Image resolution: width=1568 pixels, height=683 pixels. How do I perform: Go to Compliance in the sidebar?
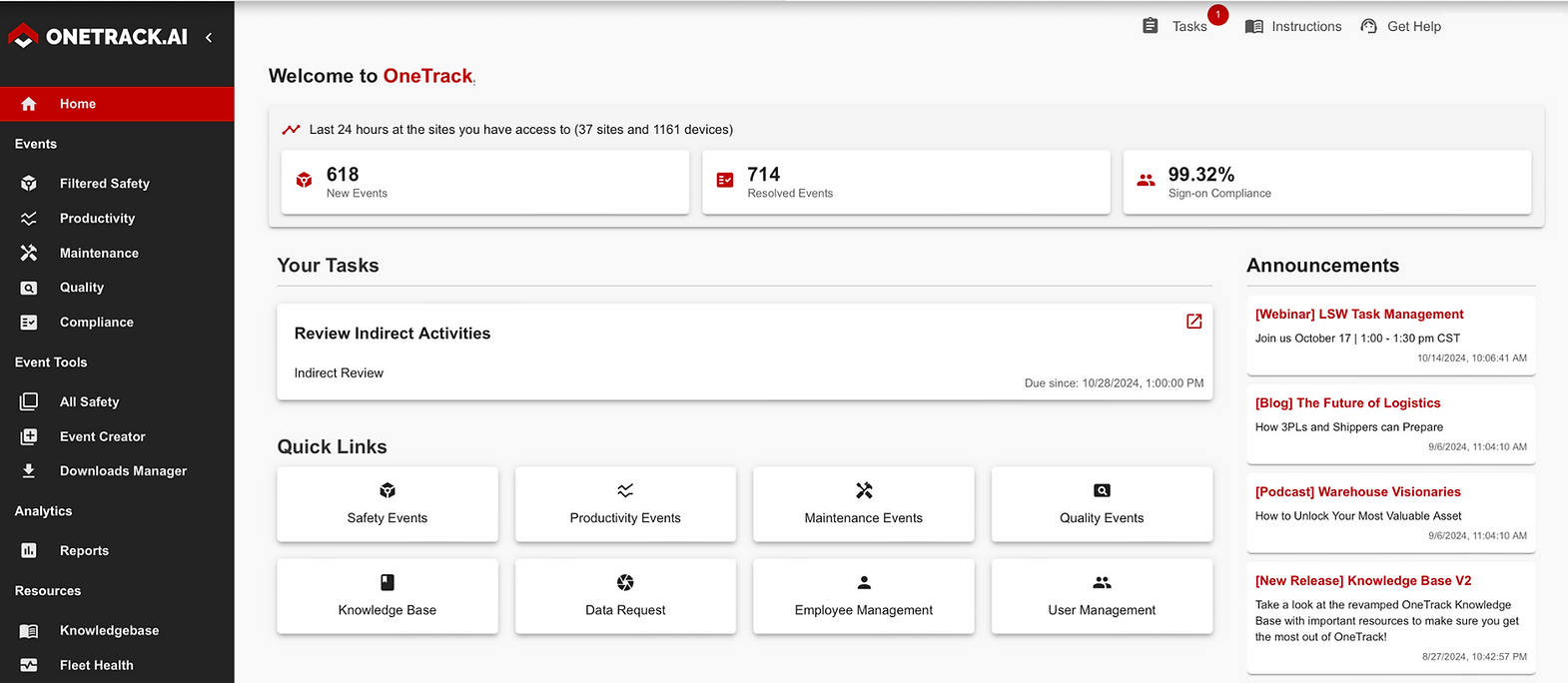(x=96, y=323)
